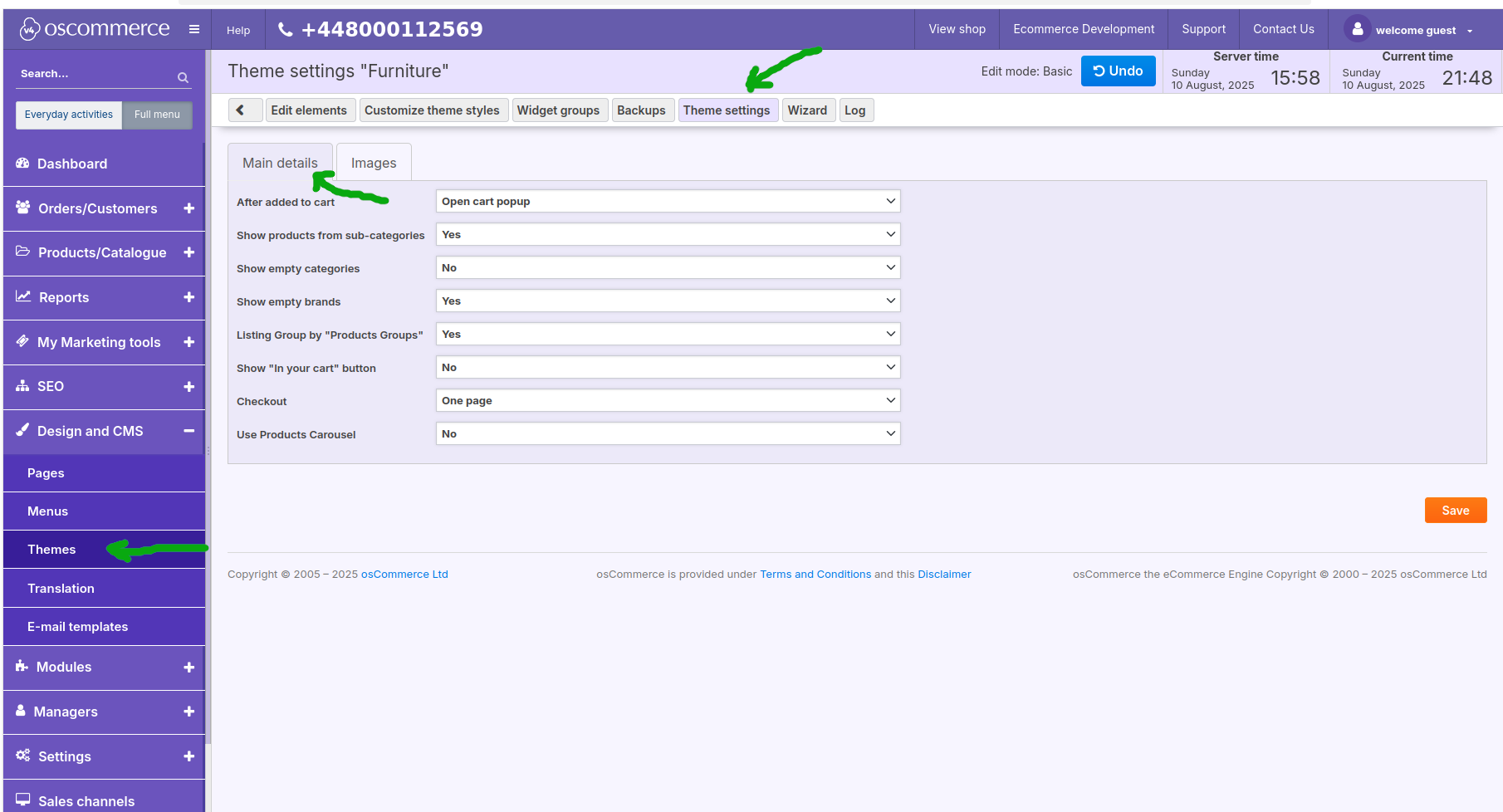Open Listing Group by Products Groups dropdown
Screen dimensions: 1503x812
click(668, 334)
